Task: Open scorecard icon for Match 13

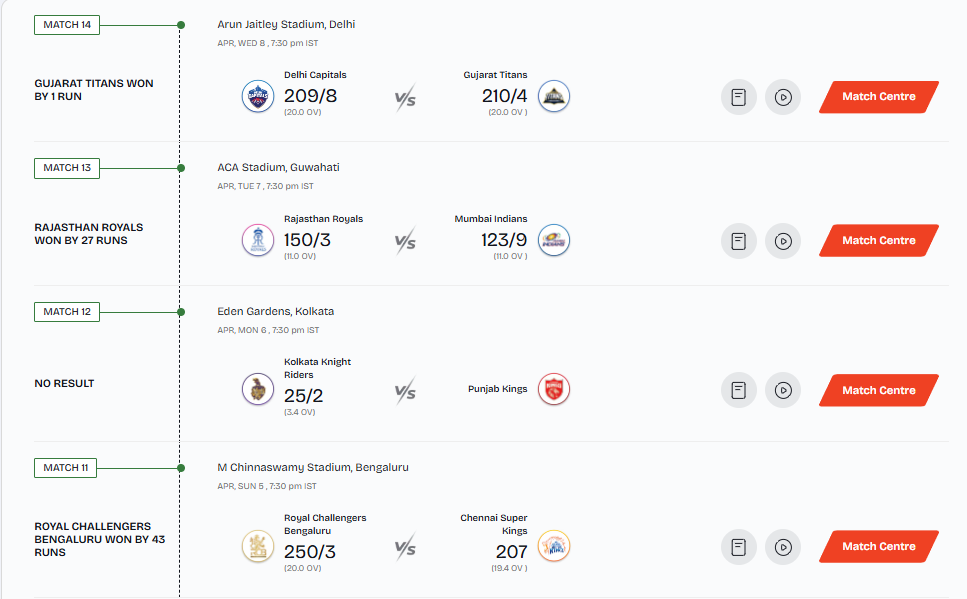Action: click(739, 241)
